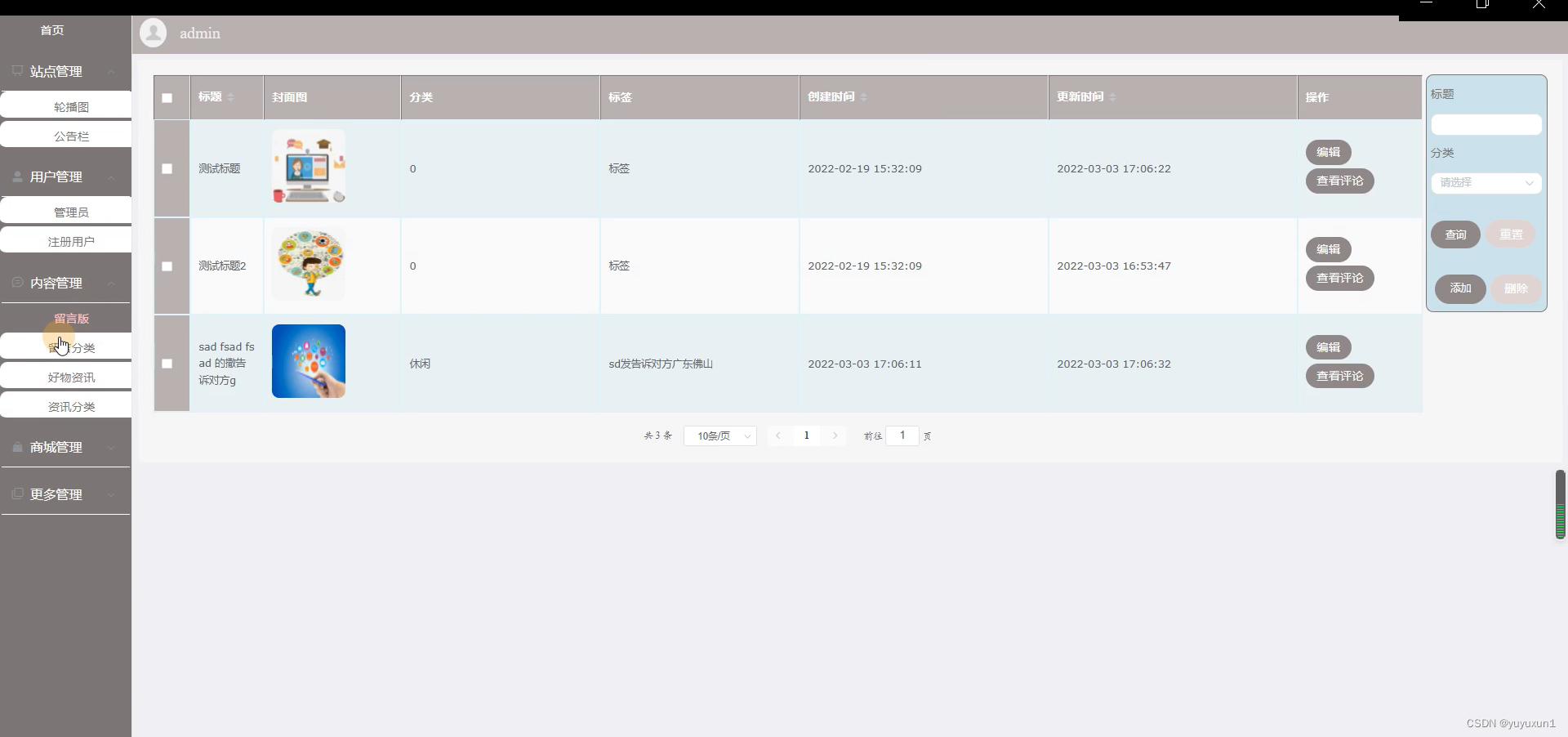Open the menu item under the cursor

[x=66, y=347]
